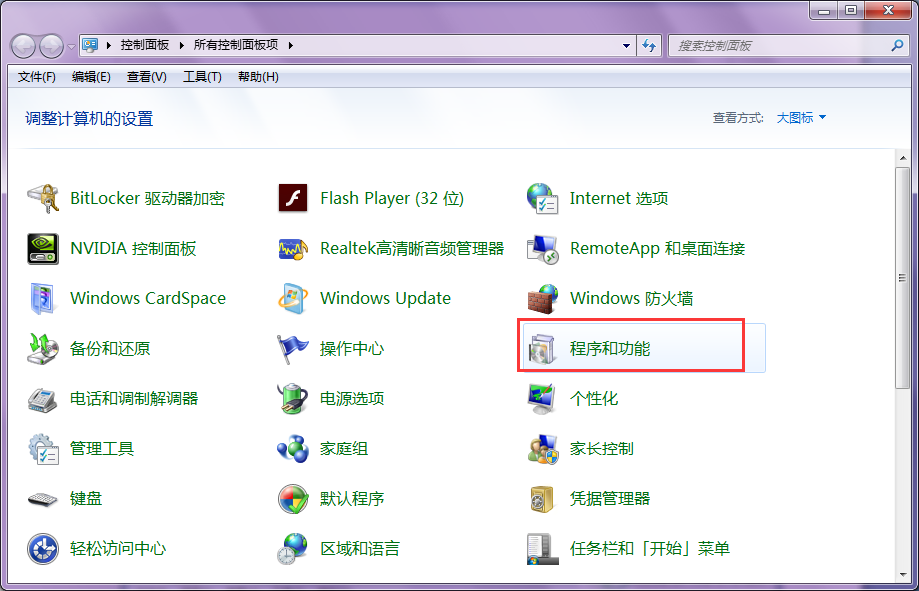Open the 管理工具 gear icon

point(43,449)
